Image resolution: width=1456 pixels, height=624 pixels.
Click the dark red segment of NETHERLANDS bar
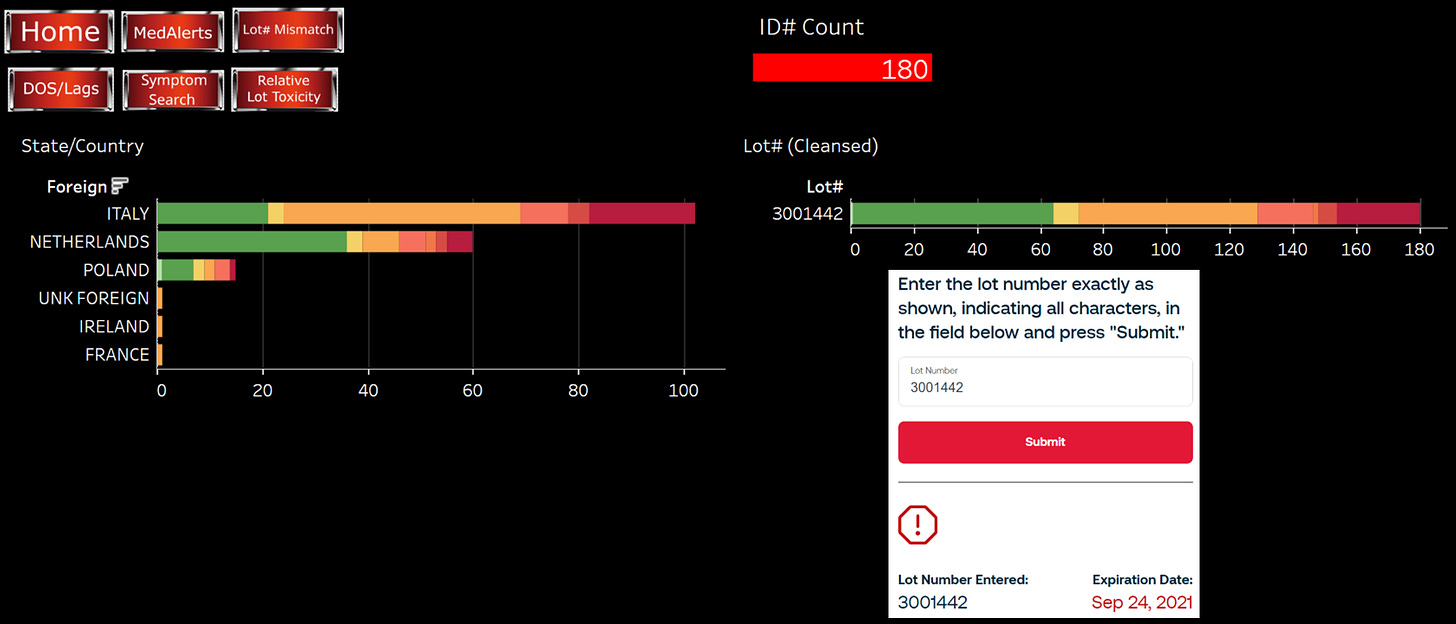coord(460,241)
